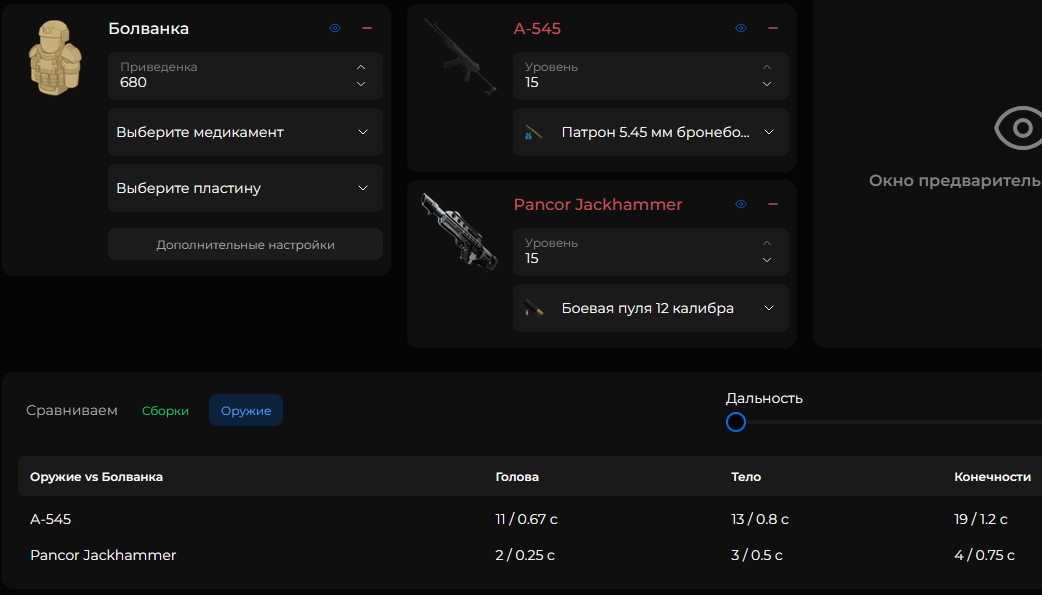Remove the A-545 weapon with minus icon
Screen dimensions: 1042x595
click(773, 28)
